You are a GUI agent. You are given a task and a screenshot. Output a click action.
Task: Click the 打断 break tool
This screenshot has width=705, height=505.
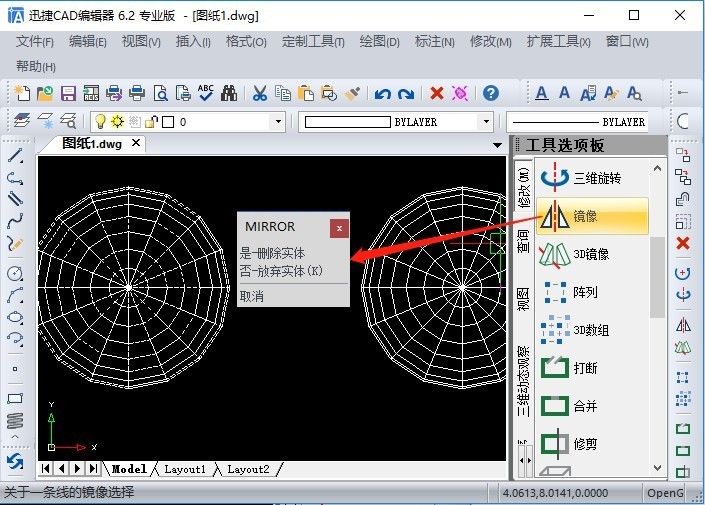click(x=592, y=368)
